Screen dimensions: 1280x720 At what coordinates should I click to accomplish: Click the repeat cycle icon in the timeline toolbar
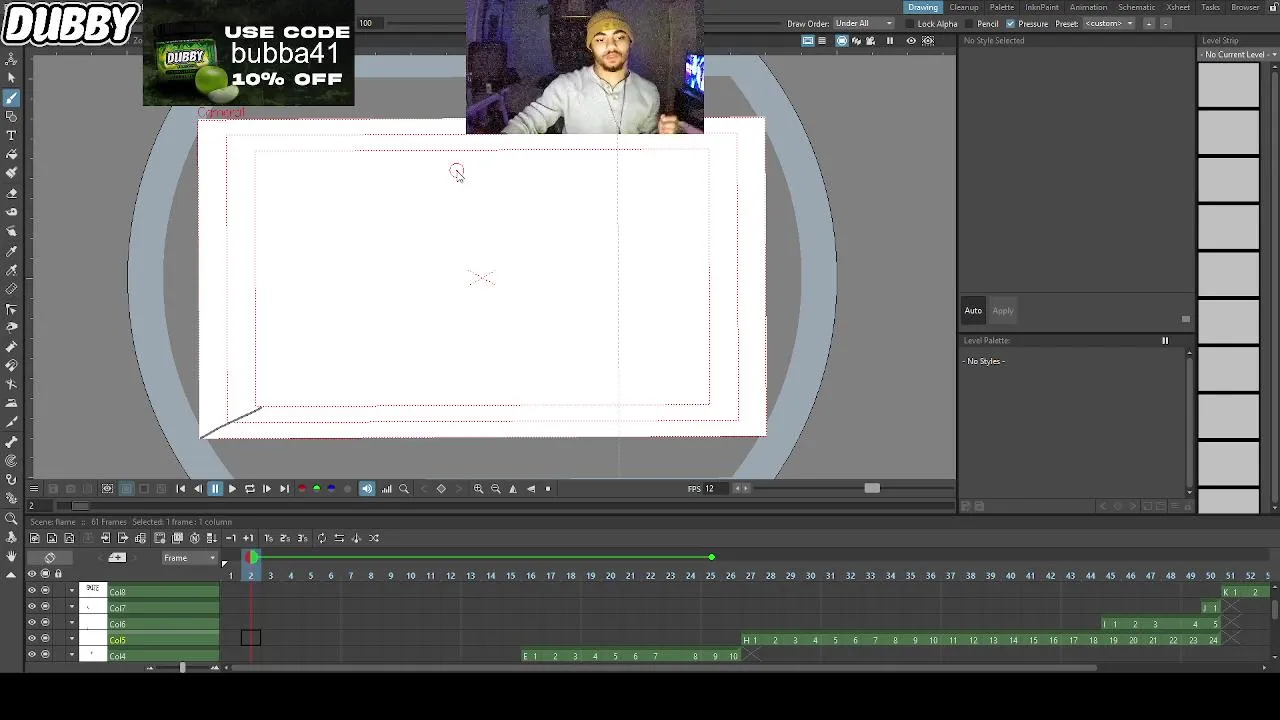click(x=321, y=538)
